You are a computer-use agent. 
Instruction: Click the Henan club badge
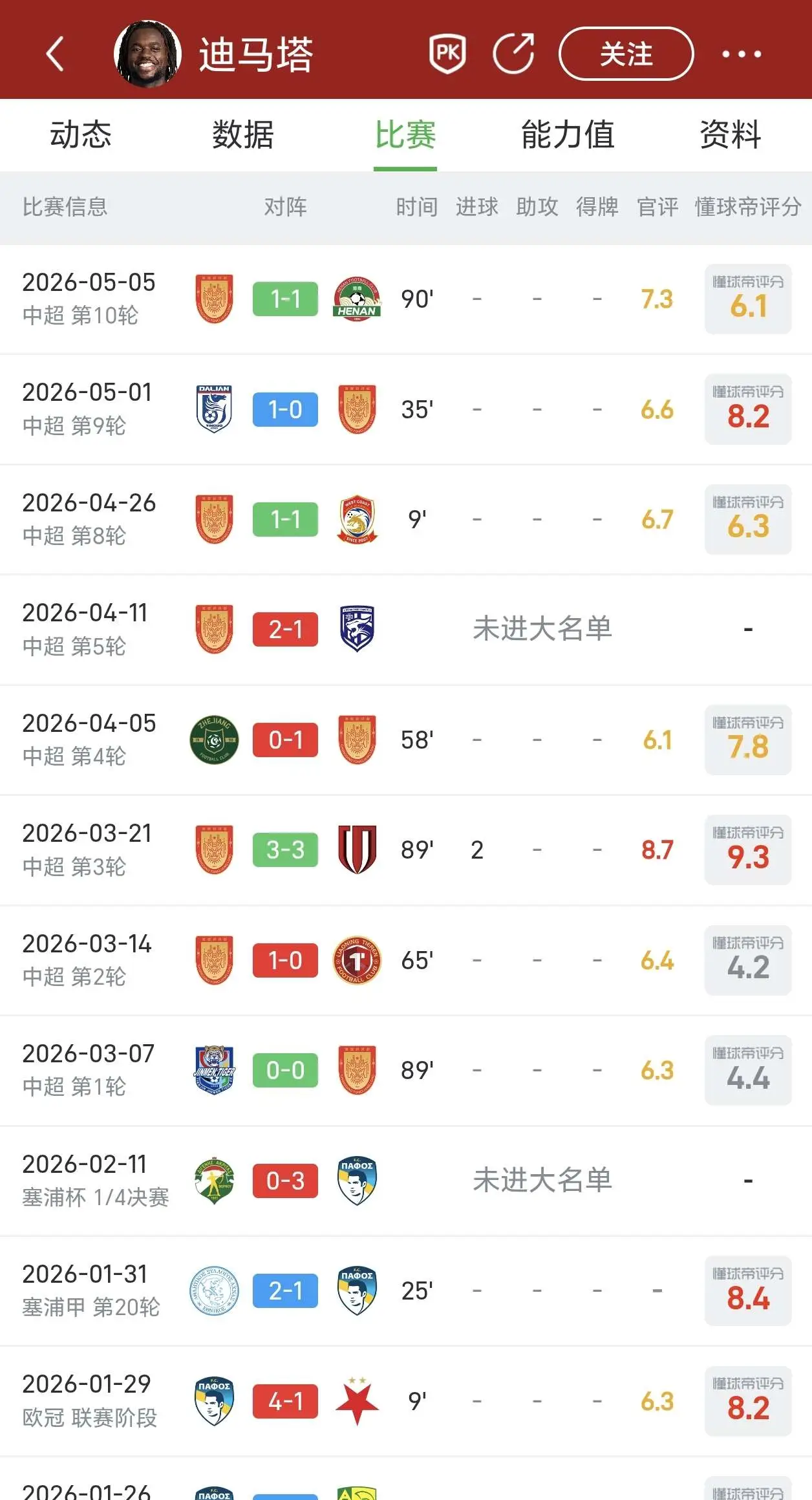[x=357, y=299]
